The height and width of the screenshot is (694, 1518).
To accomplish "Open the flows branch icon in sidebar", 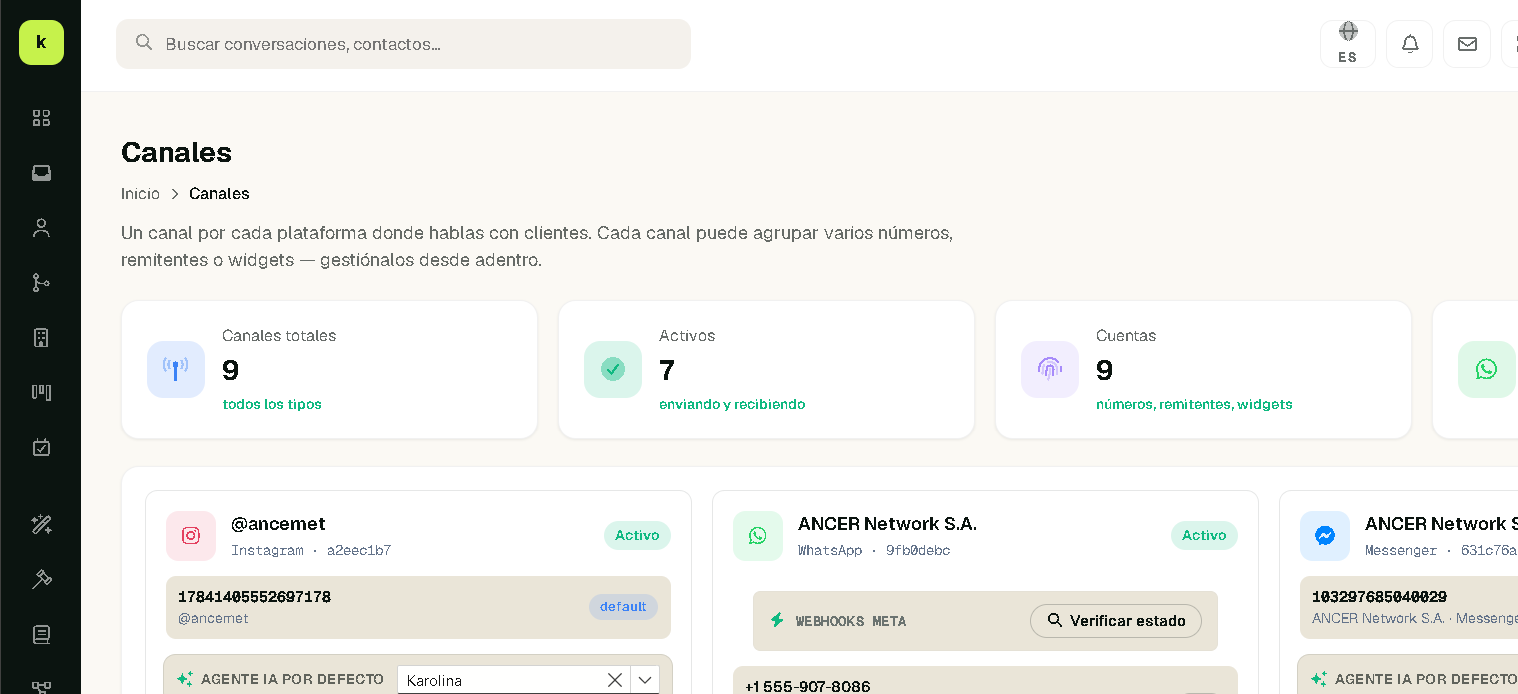I will pyautogui.click(x=41, y=283).
